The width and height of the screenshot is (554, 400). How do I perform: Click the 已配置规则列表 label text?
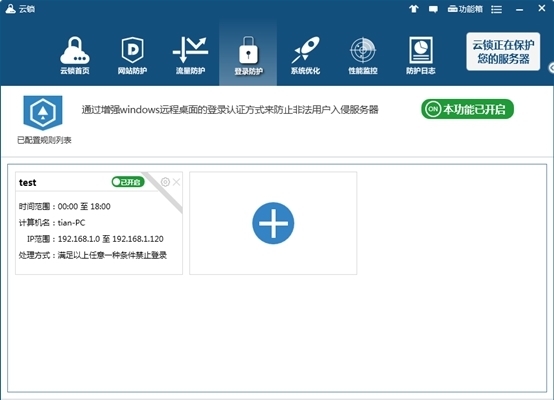[44, 140]
